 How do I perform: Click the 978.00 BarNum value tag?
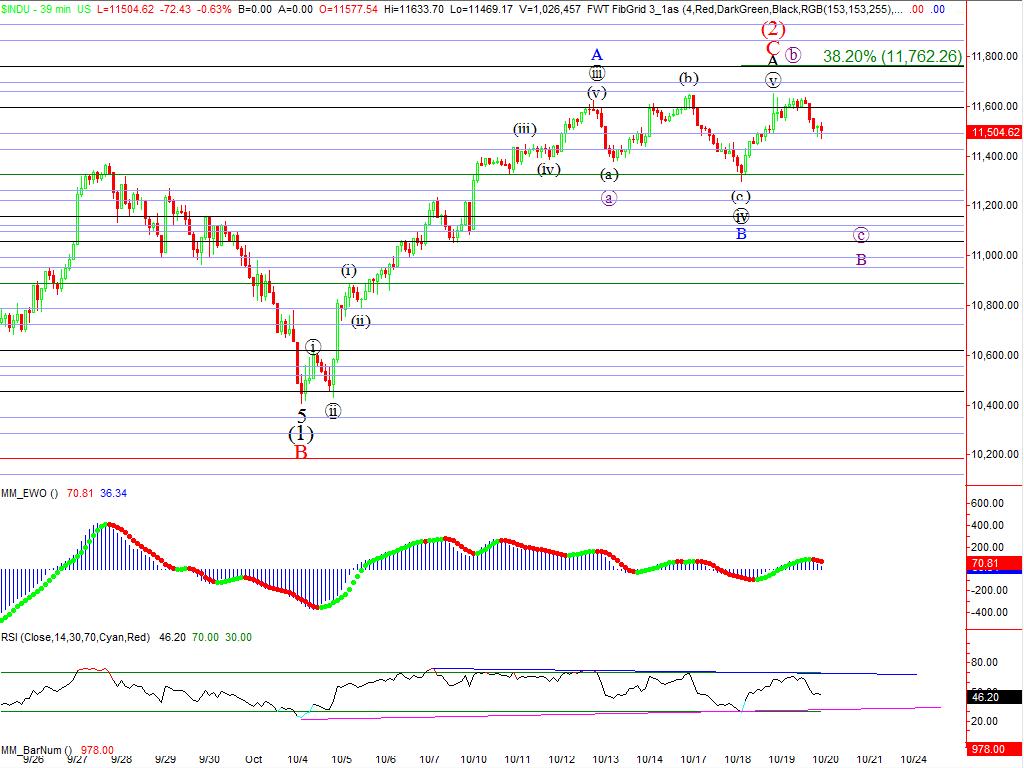pos(993,749)
